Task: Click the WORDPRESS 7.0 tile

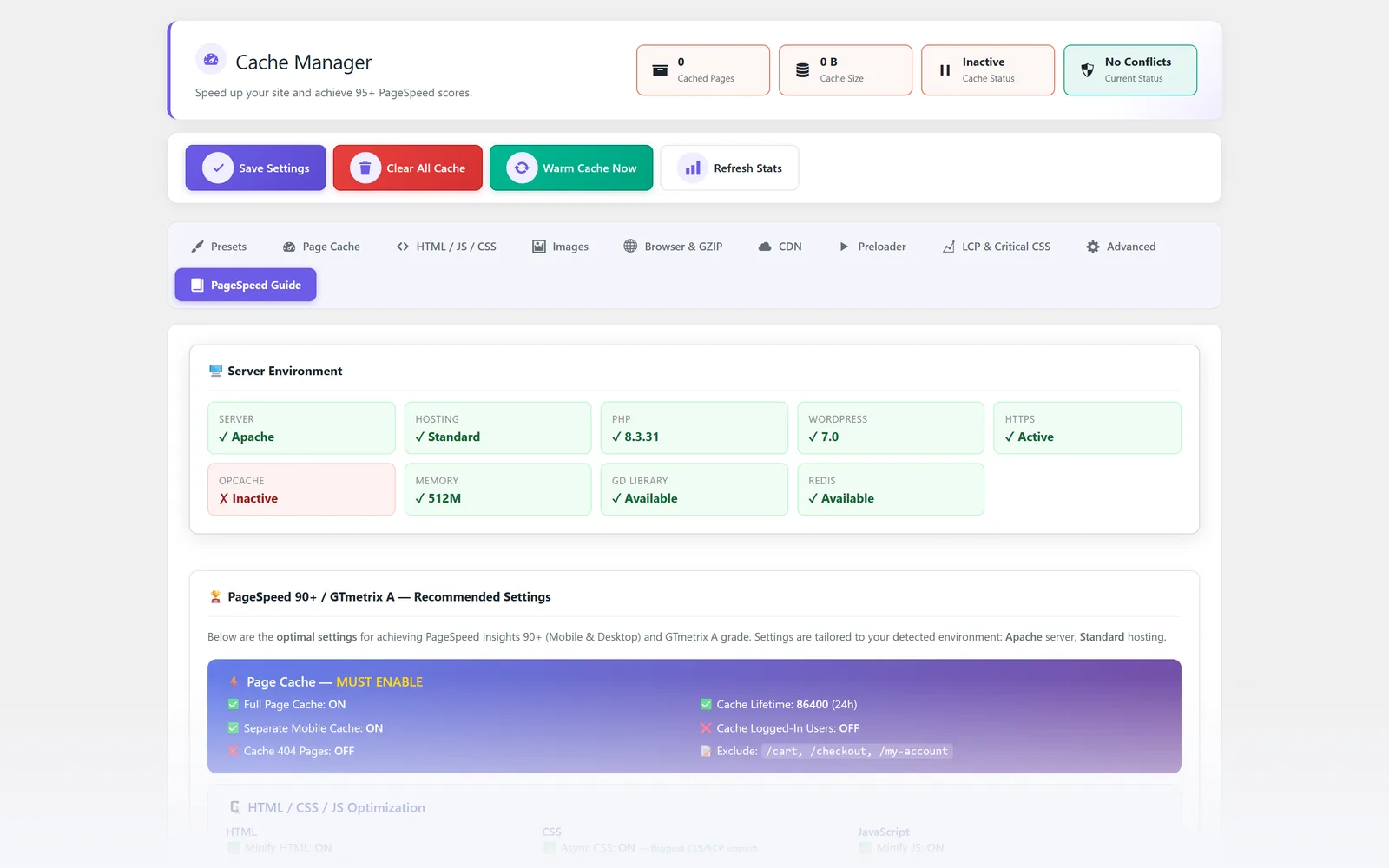Action: (x=891, y=428)
